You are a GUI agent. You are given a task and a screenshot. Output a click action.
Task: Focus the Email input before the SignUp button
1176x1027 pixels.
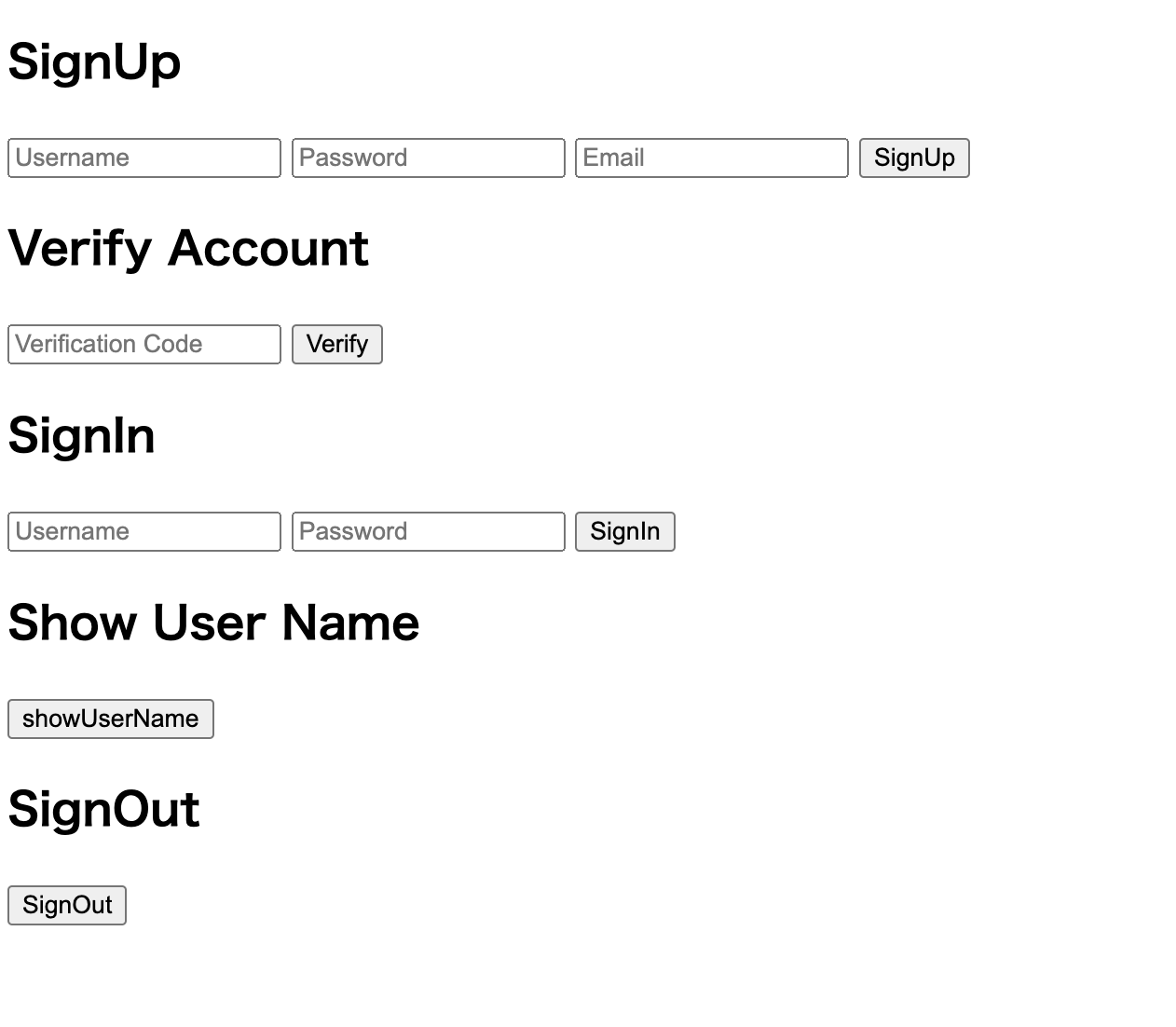711,158
